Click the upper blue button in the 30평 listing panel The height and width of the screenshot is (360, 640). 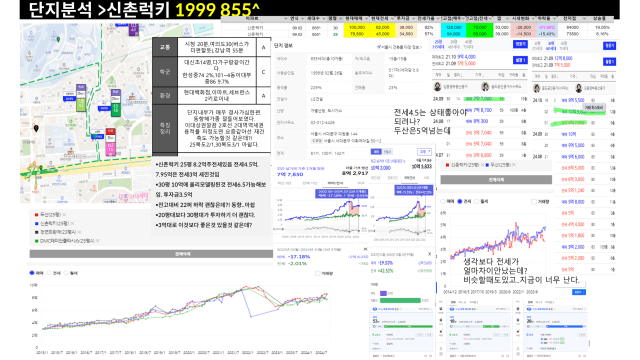tap(609, 46)
